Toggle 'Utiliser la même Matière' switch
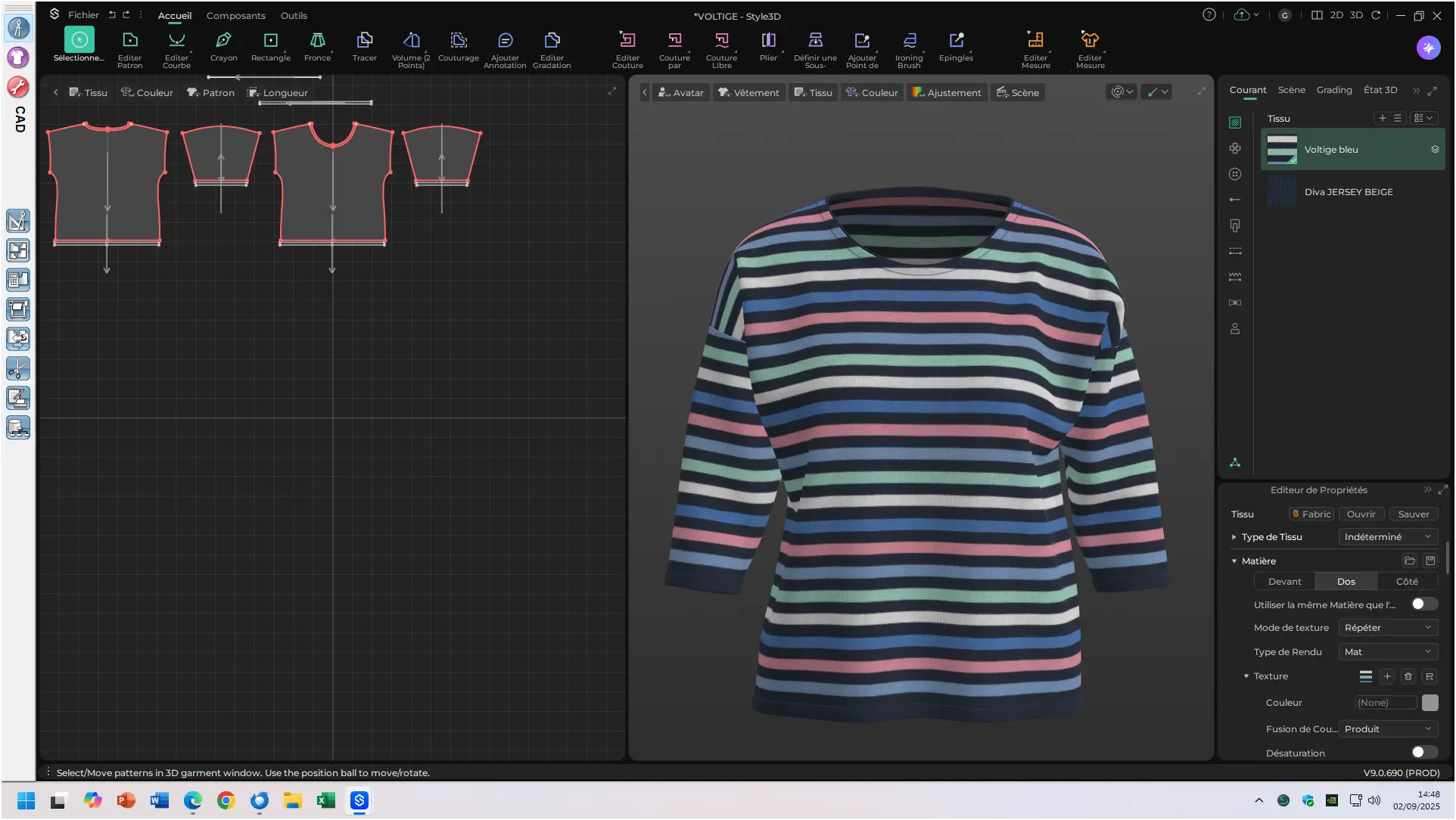 click(1423, 604)
